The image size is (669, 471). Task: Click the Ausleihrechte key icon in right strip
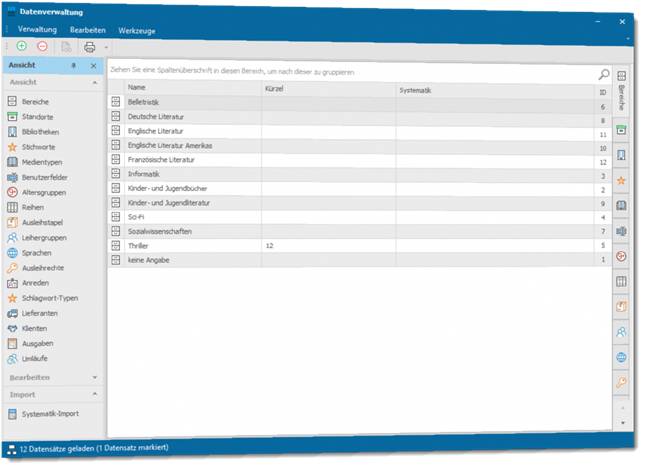(x=621, y=383)
